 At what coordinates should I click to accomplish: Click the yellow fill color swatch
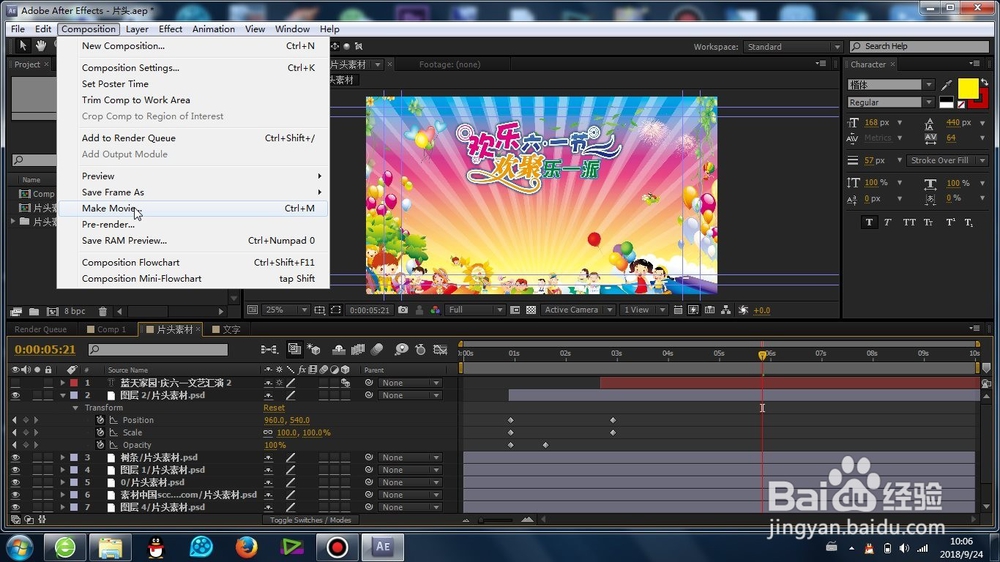pos(967,89)
